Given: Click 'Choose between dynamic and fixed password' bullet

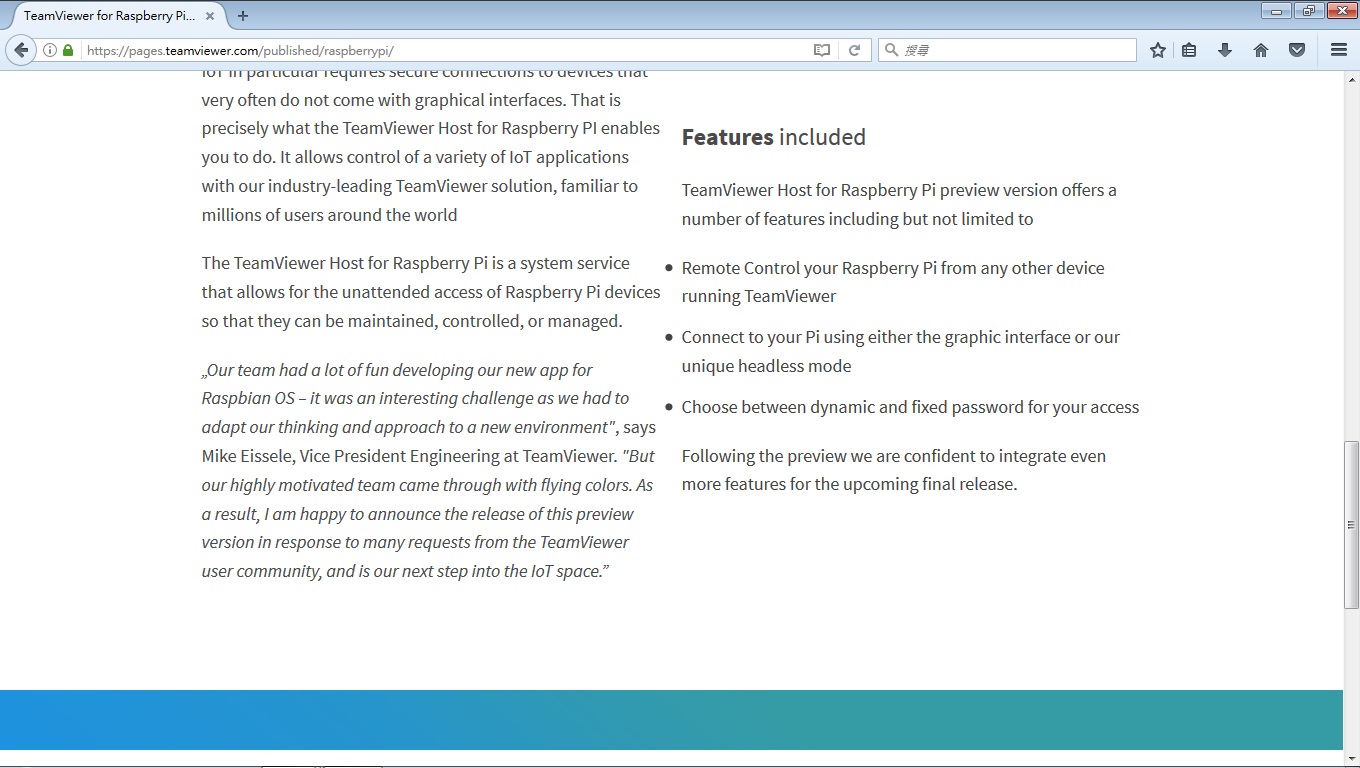Looking at the screenshot, I should [910, 407].
